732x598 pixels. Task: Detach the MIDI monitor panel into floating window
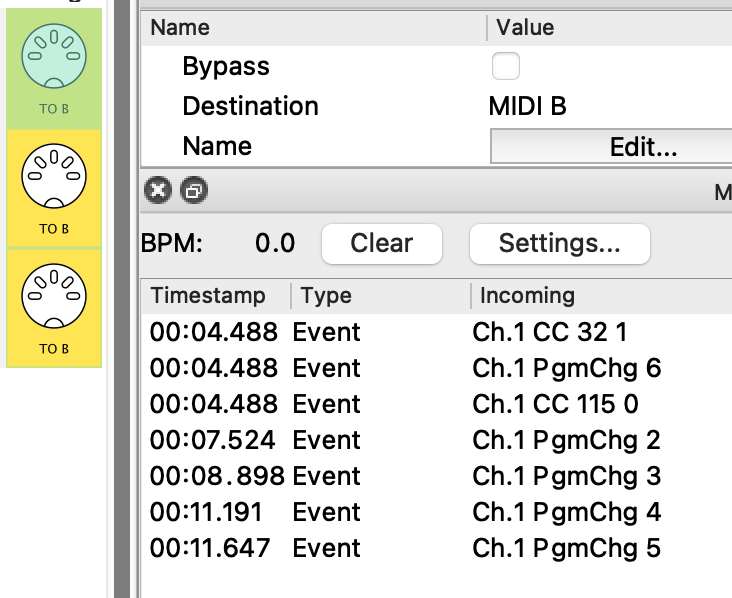pyautogui.click(x=193, y=190)
